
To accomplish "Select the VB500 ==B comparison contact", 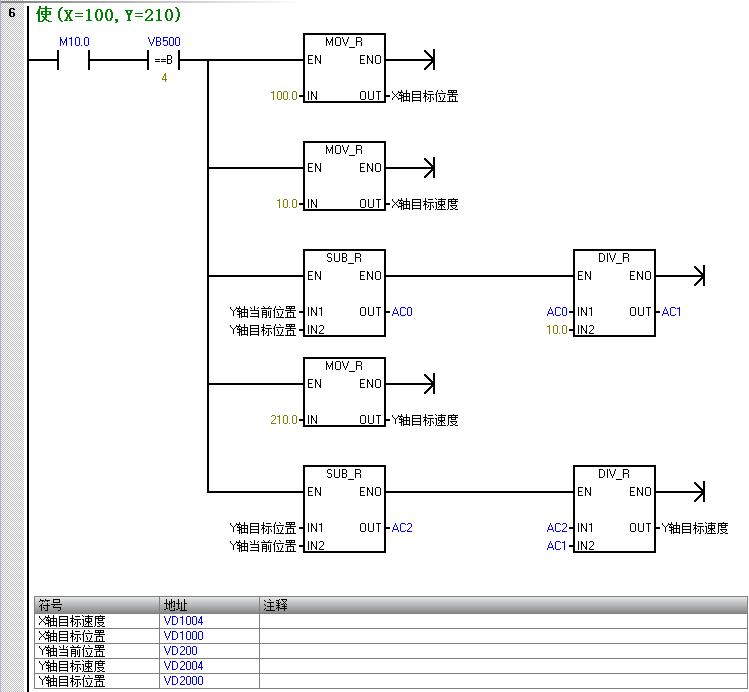I will coord(164,60).
